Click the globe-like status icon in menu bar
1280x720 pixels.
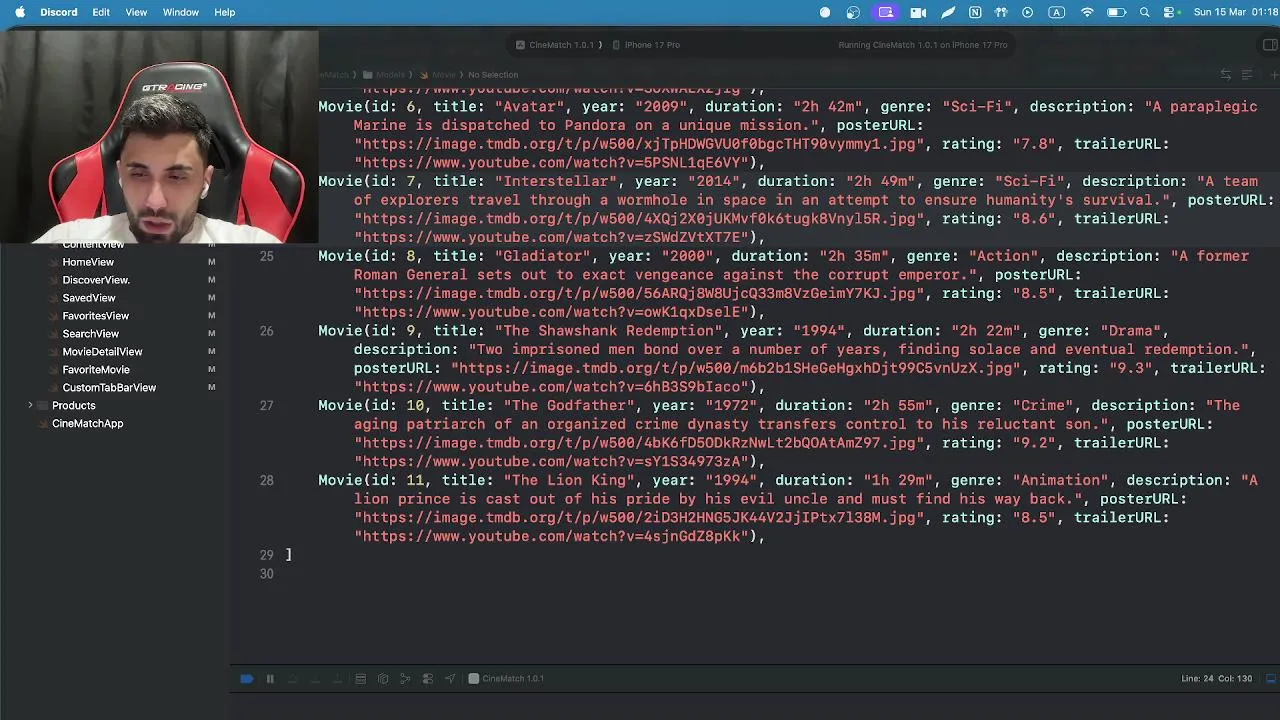point(853,12)
